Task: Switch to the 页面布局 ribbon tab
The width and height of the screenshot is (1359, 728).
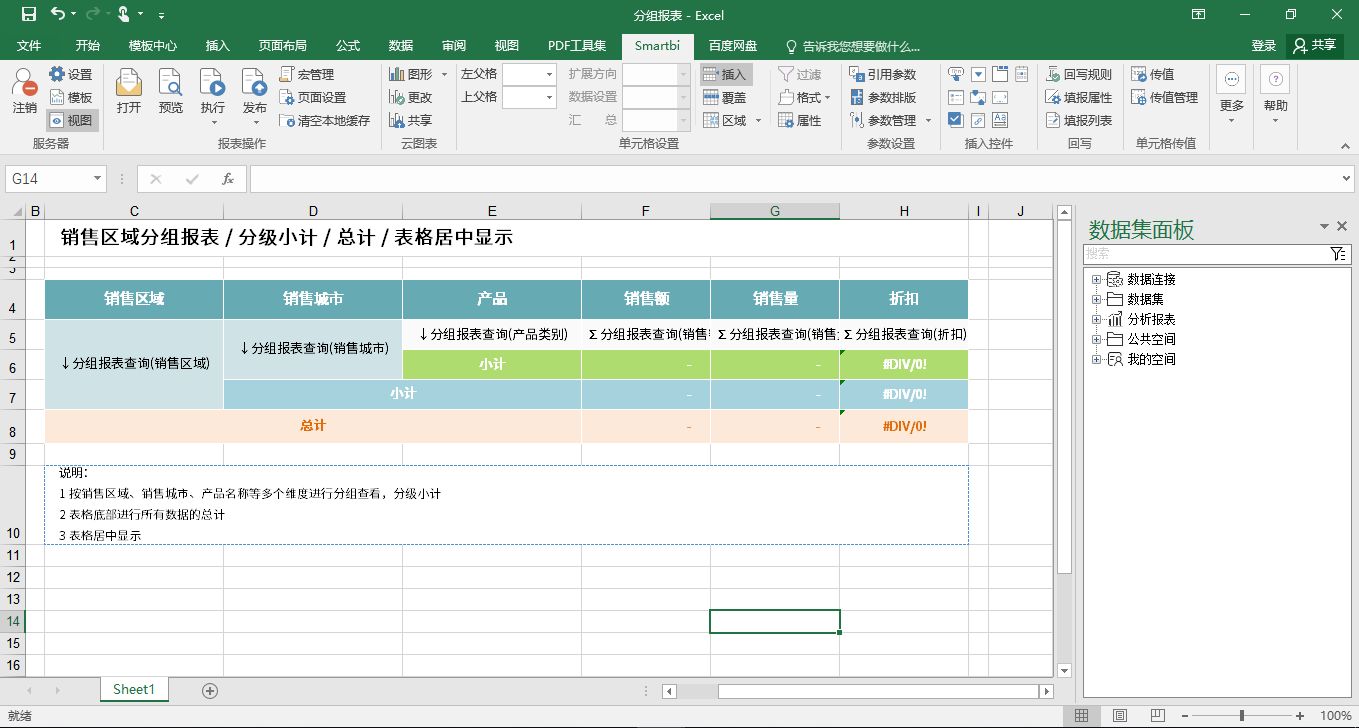Action: tap(282, 46)
